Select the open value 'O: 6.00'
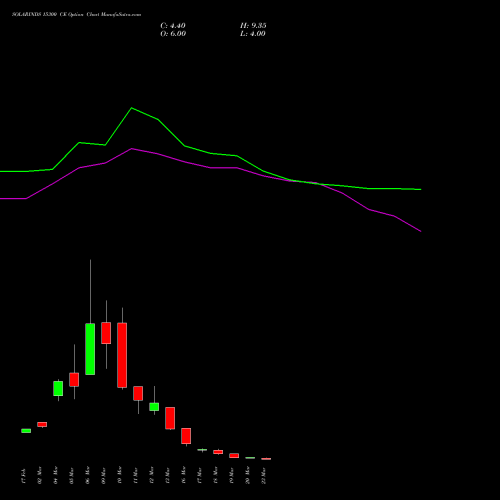The width and height of the screenshot is (500, 500). tap(173, 34)
